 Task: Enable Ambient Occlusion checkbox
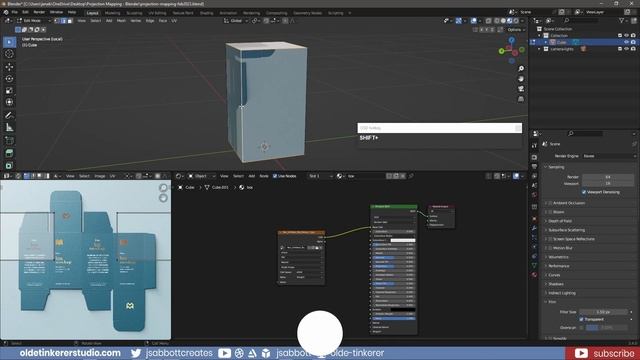[x=550, y=203]
